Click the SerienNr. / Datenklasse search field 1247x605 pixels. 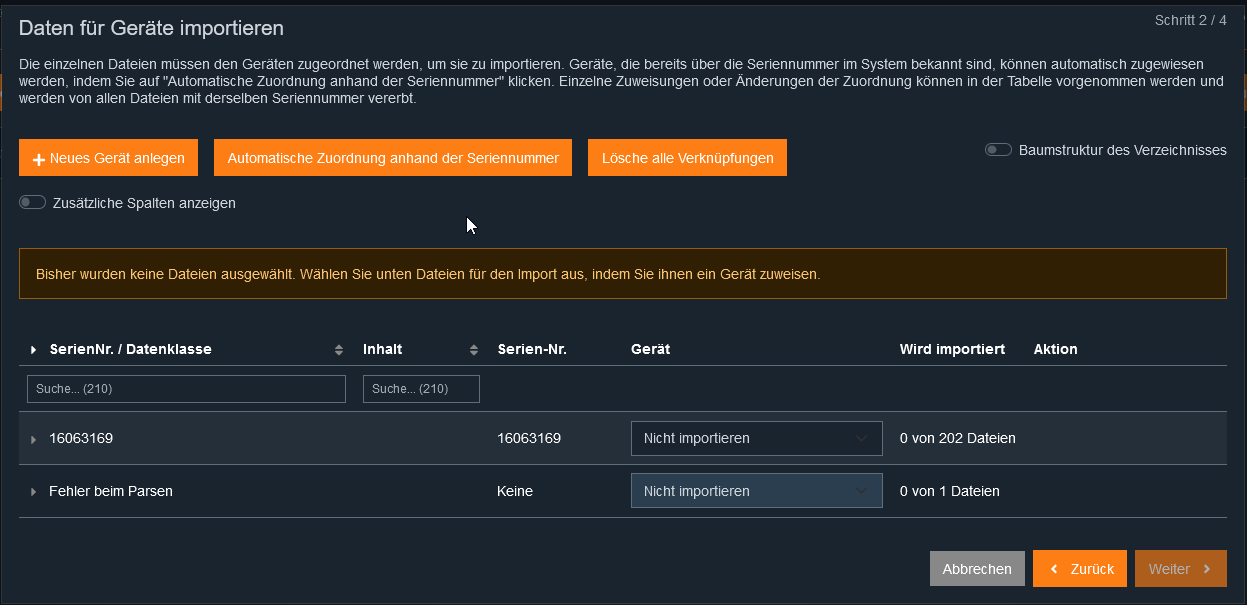186,389
